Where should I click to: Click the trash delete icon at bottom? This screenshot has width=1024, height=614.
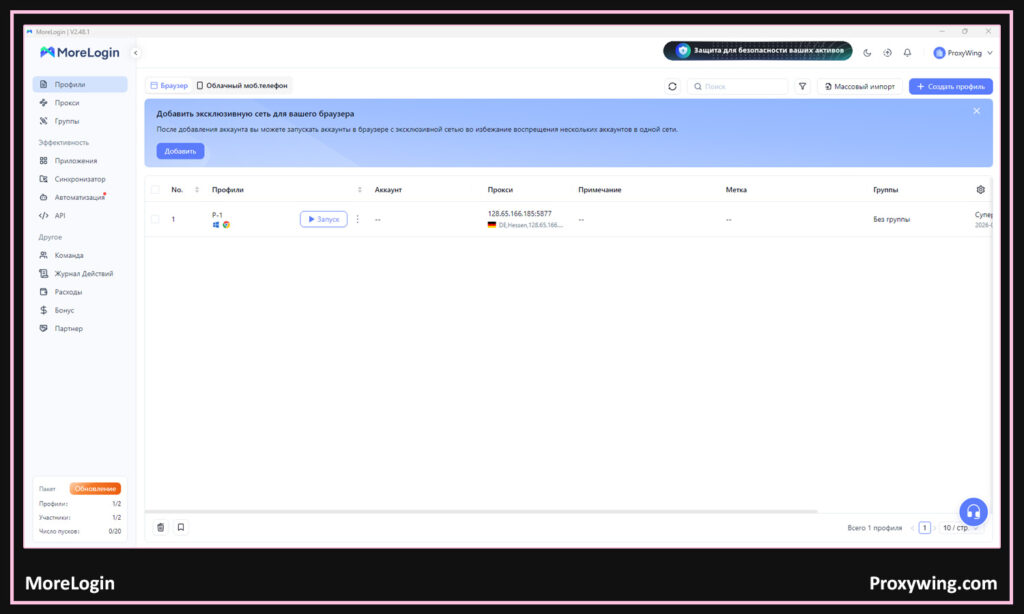(x=160, y=527)
